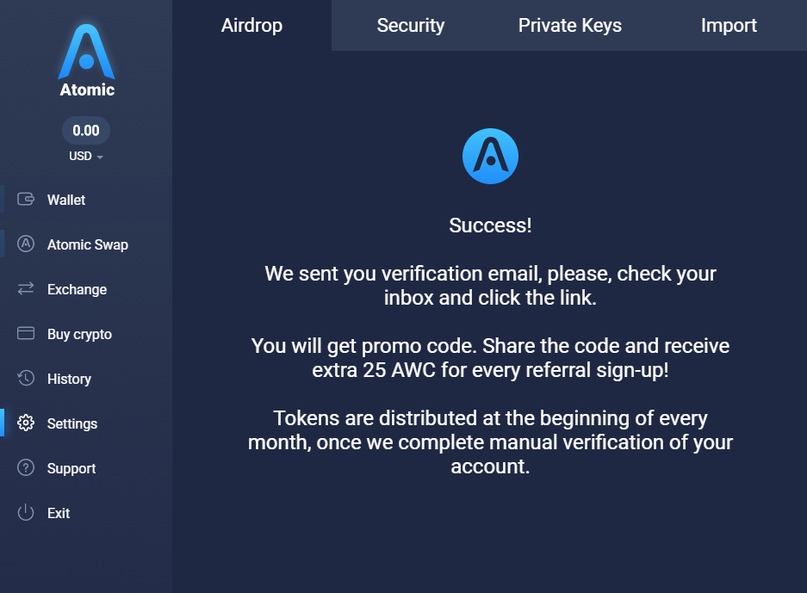Click the Exit power icon
The width and height of the screenshot is (807, 593).
(26, 513)
